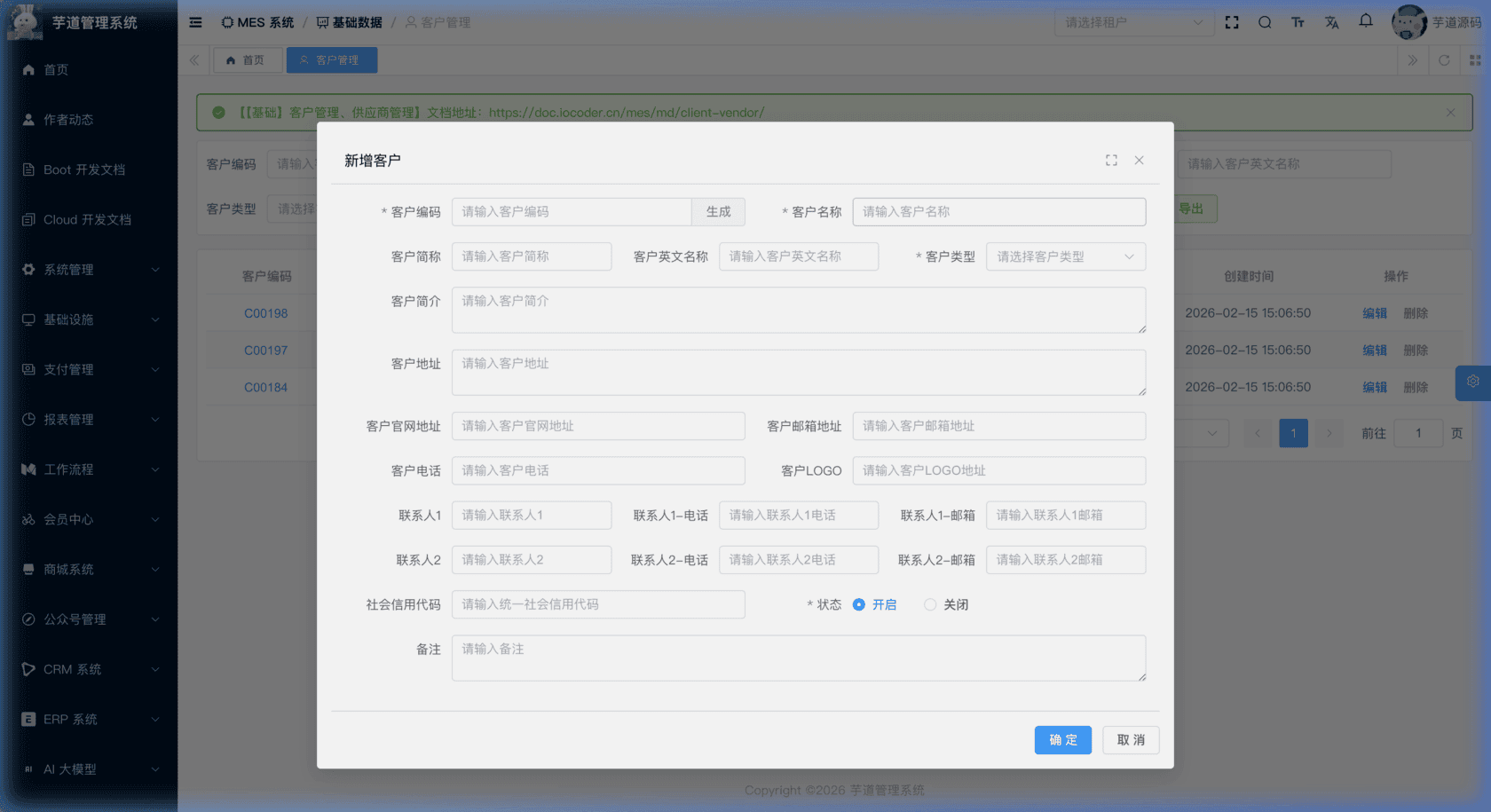Toggle the browser fullscreen icon in the top bar

(1232, 22)
